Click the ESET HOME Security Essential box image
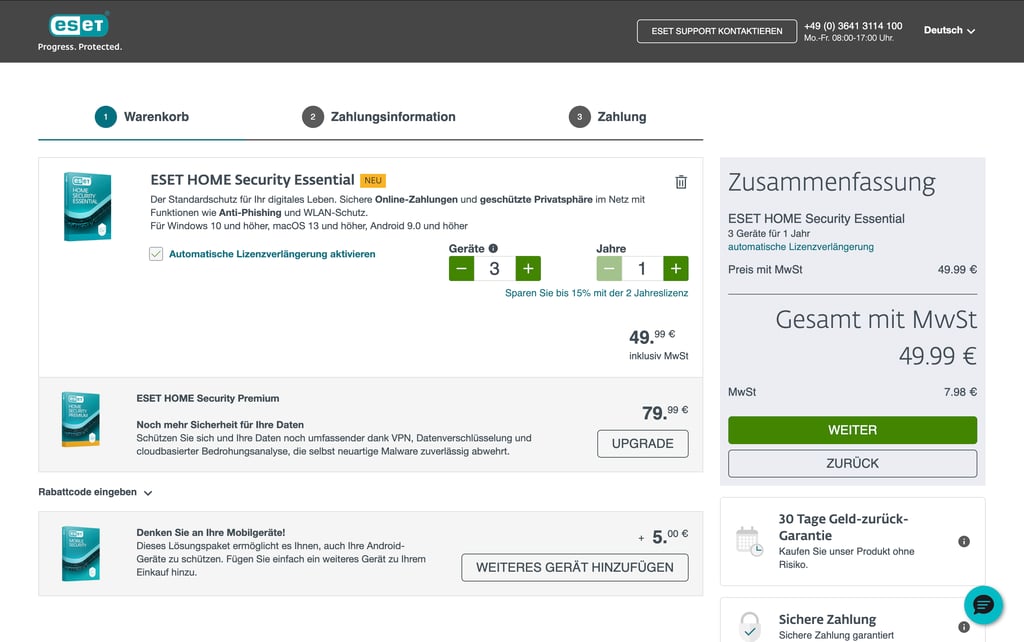Viewport: 1024px width, 642px height. (x=88, y=206)
